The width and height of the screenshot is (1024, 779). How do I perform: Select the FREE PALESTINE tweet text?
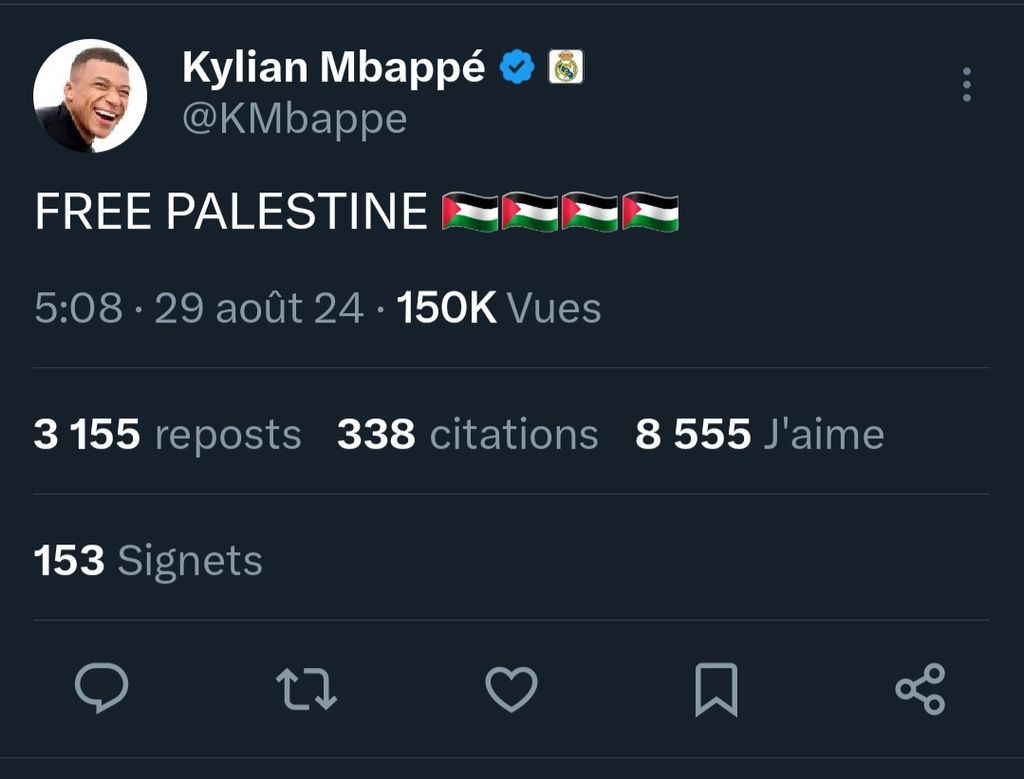pos(231,212)
